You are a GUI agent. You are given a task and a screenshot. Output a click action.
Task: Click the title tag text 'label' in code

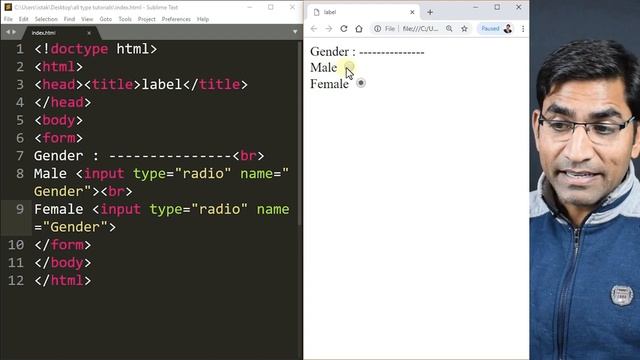point(162,84)
